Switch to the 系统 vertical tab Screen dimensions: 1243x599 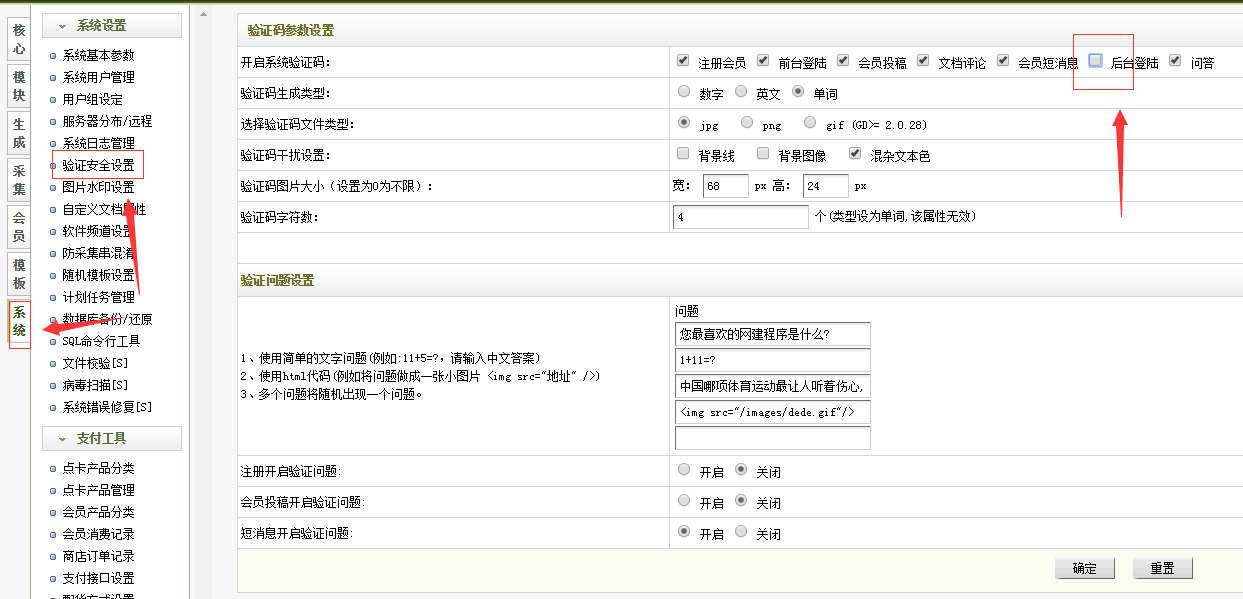point(19,322)
